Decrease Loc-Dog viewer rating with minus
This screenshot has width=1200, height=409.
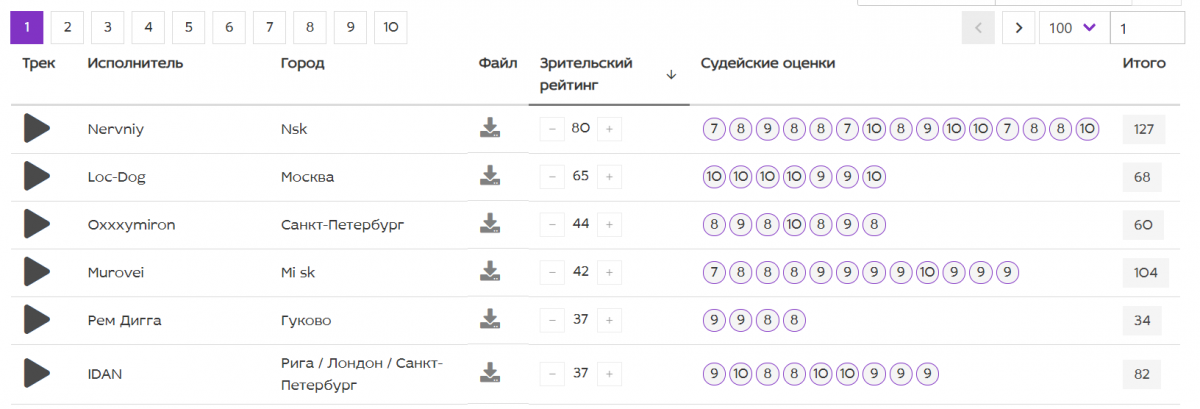pos(552,176)
